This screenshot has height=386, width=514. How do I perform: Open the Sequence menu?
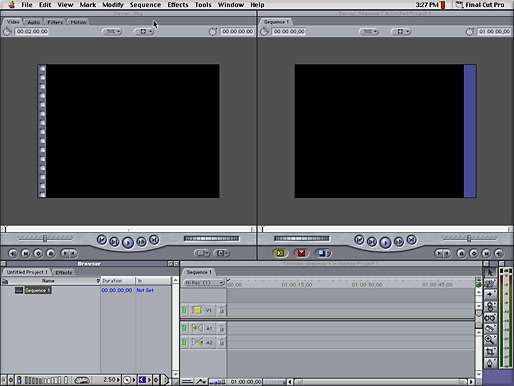coord(145,5)
